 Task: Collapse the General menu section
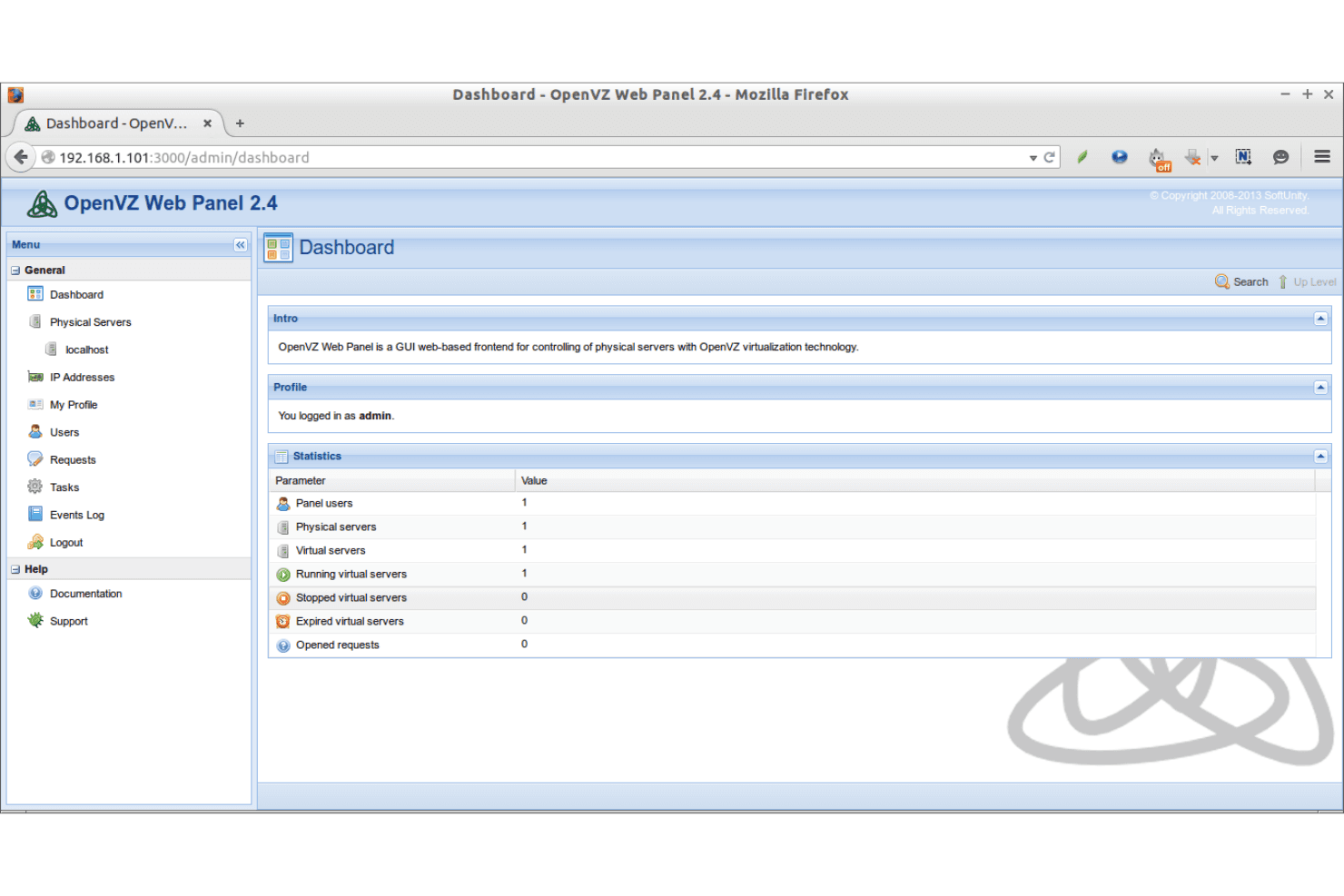click(x=15, y=271)
